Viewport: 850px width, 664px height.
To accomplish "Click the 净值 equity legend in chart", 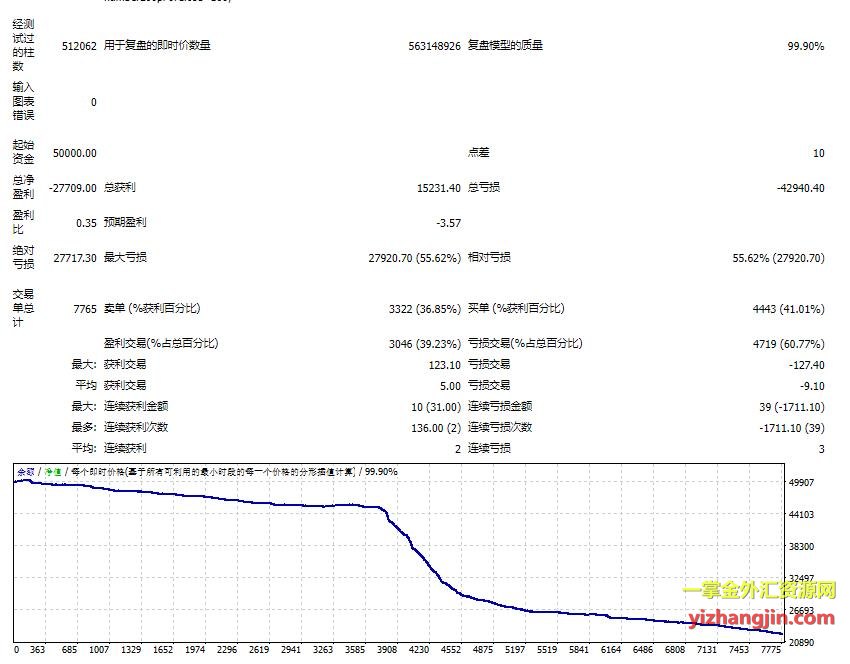I will coord(53,472).
